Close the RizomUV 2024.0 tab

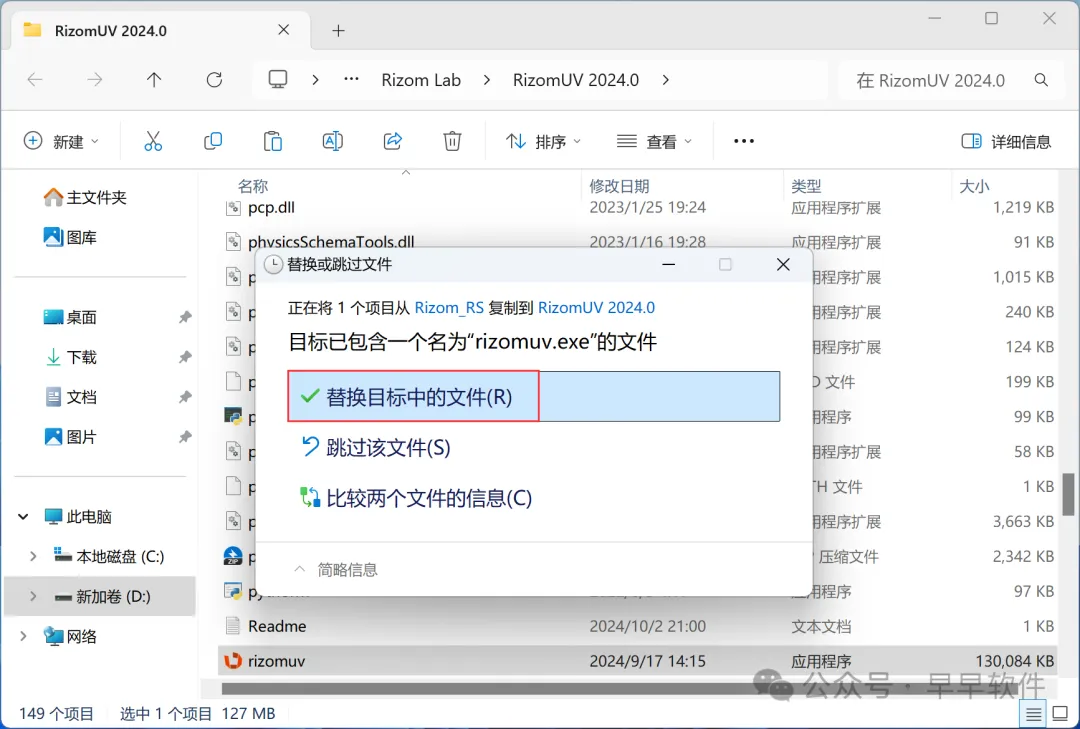284,30
